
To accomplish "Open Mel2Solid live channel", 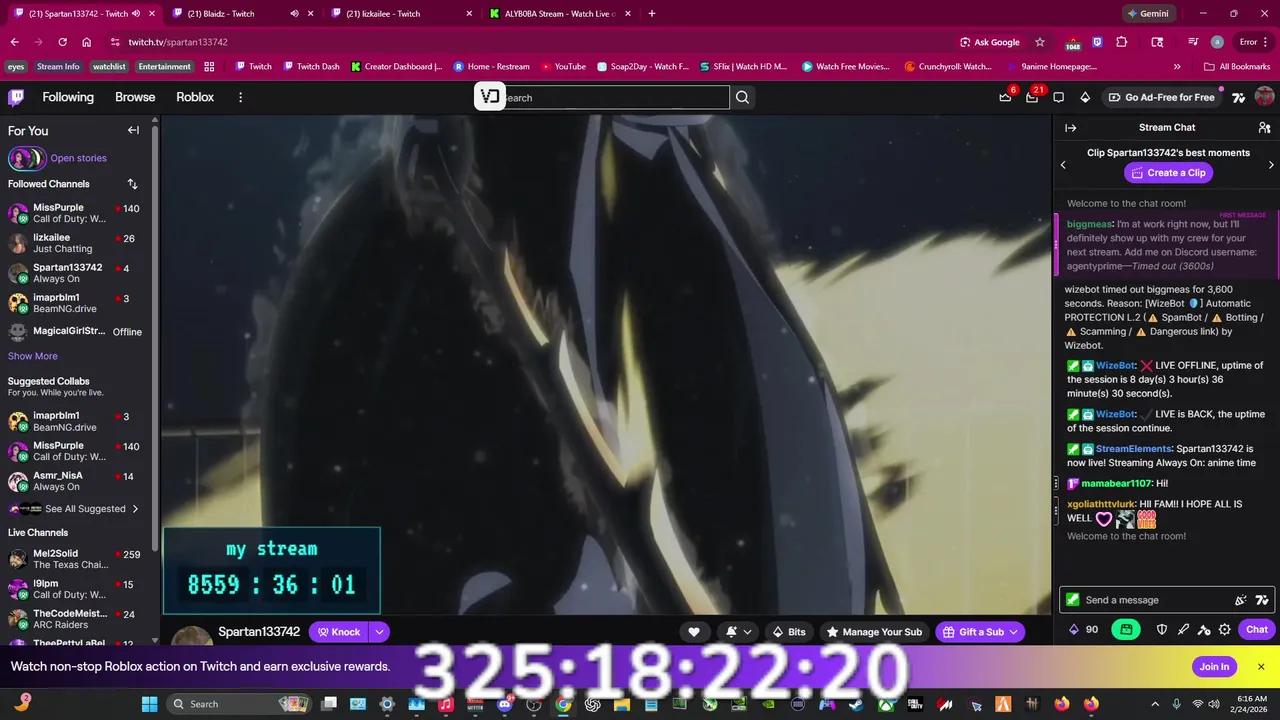I will (75, 559).
